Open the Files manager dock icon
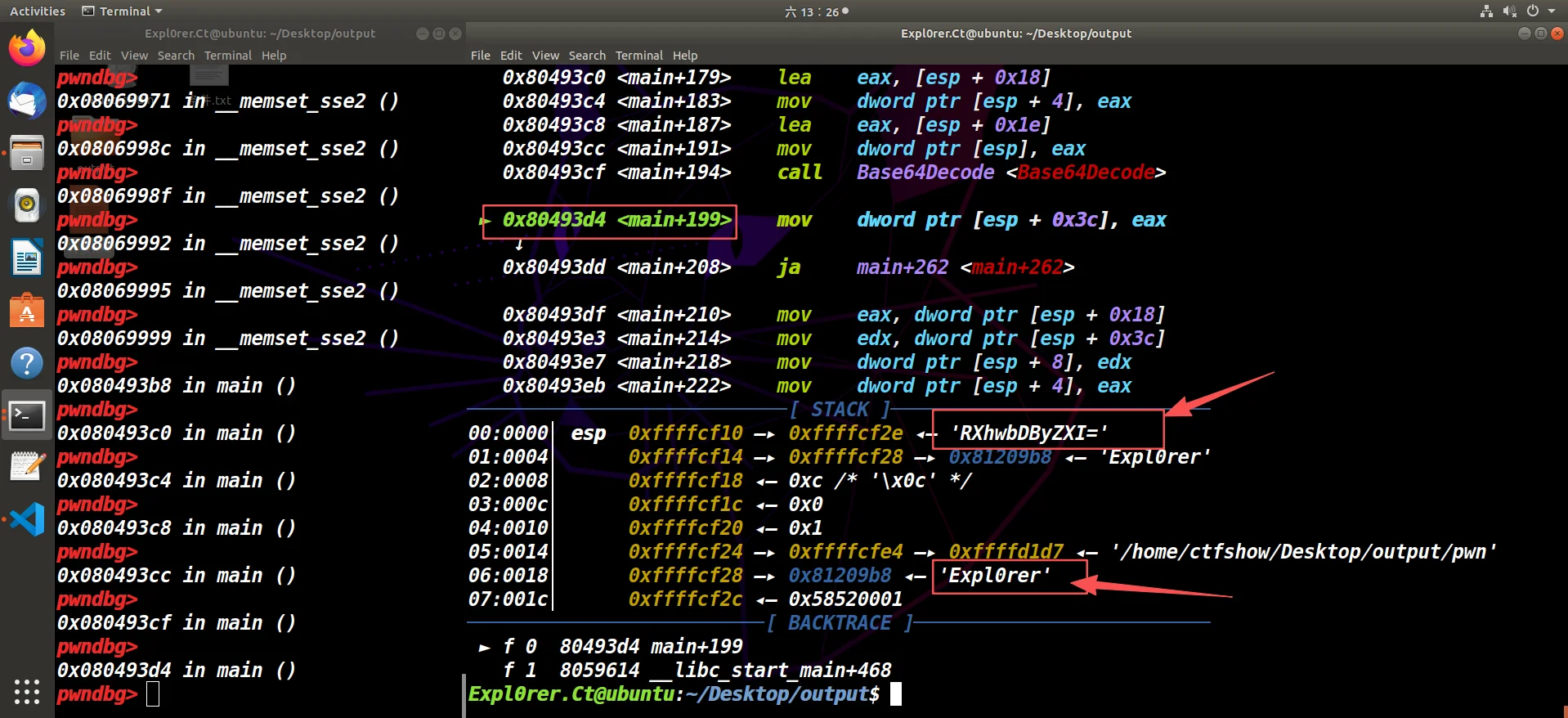The width and height of the screenshot is (1568, 718). click(27, 153)
